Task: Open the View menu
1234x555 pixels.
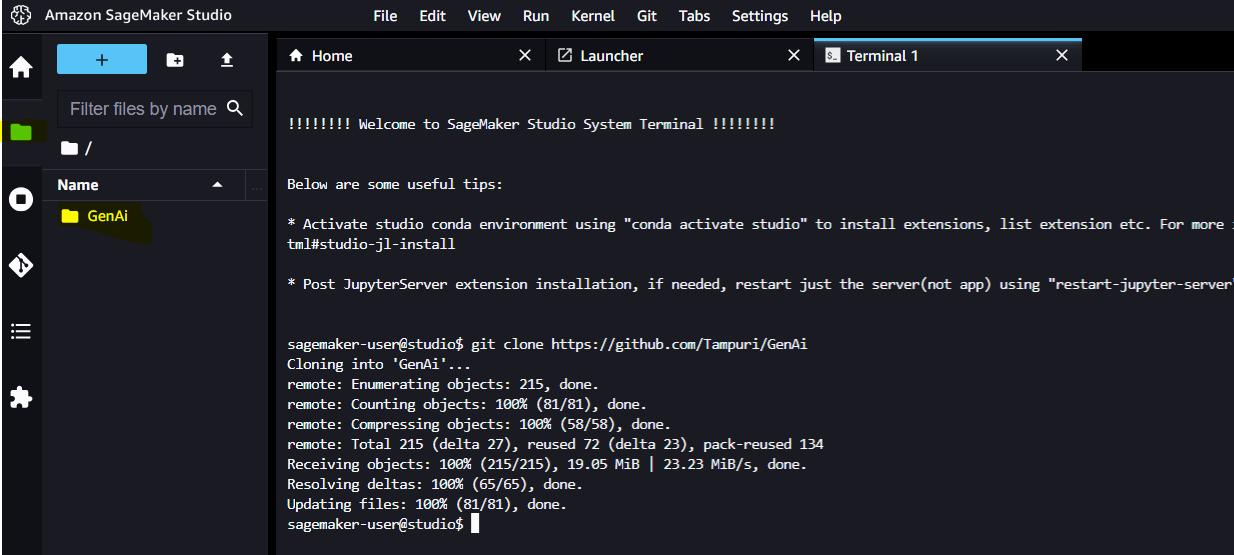Action: [x=484, y=16]
